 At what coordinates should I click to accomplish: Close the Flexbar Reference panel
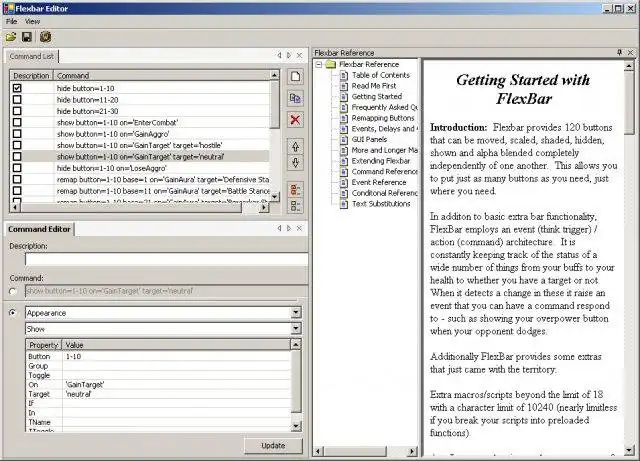(631, 53)
